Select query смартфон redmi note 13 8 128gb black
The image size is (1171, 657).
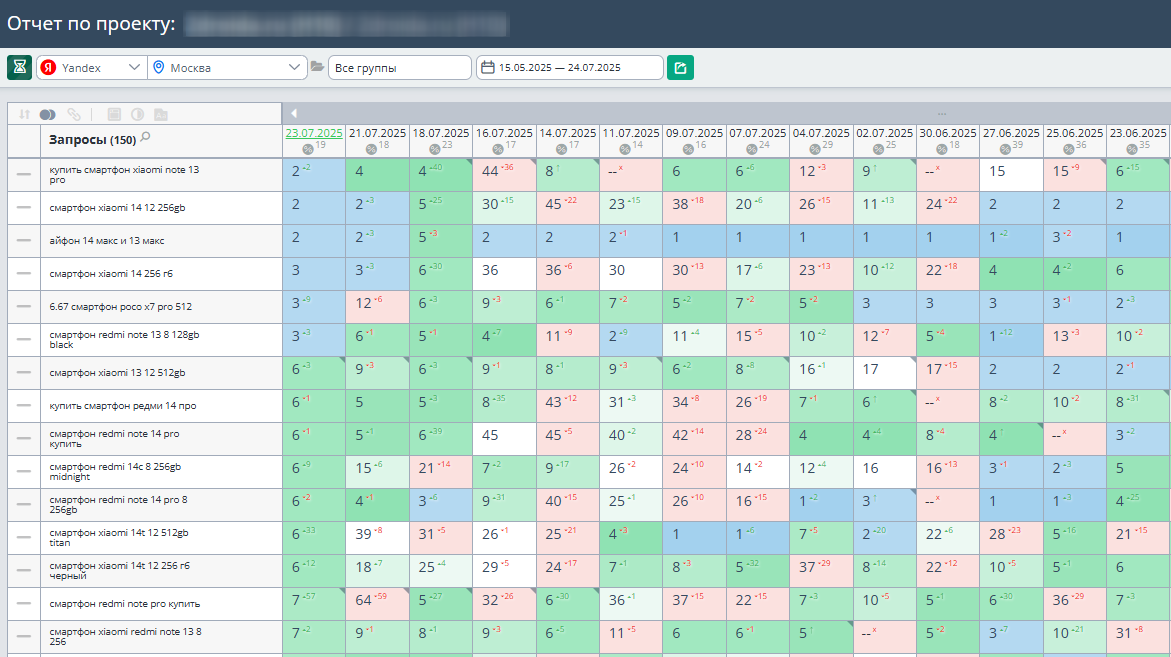coord(124,340)
